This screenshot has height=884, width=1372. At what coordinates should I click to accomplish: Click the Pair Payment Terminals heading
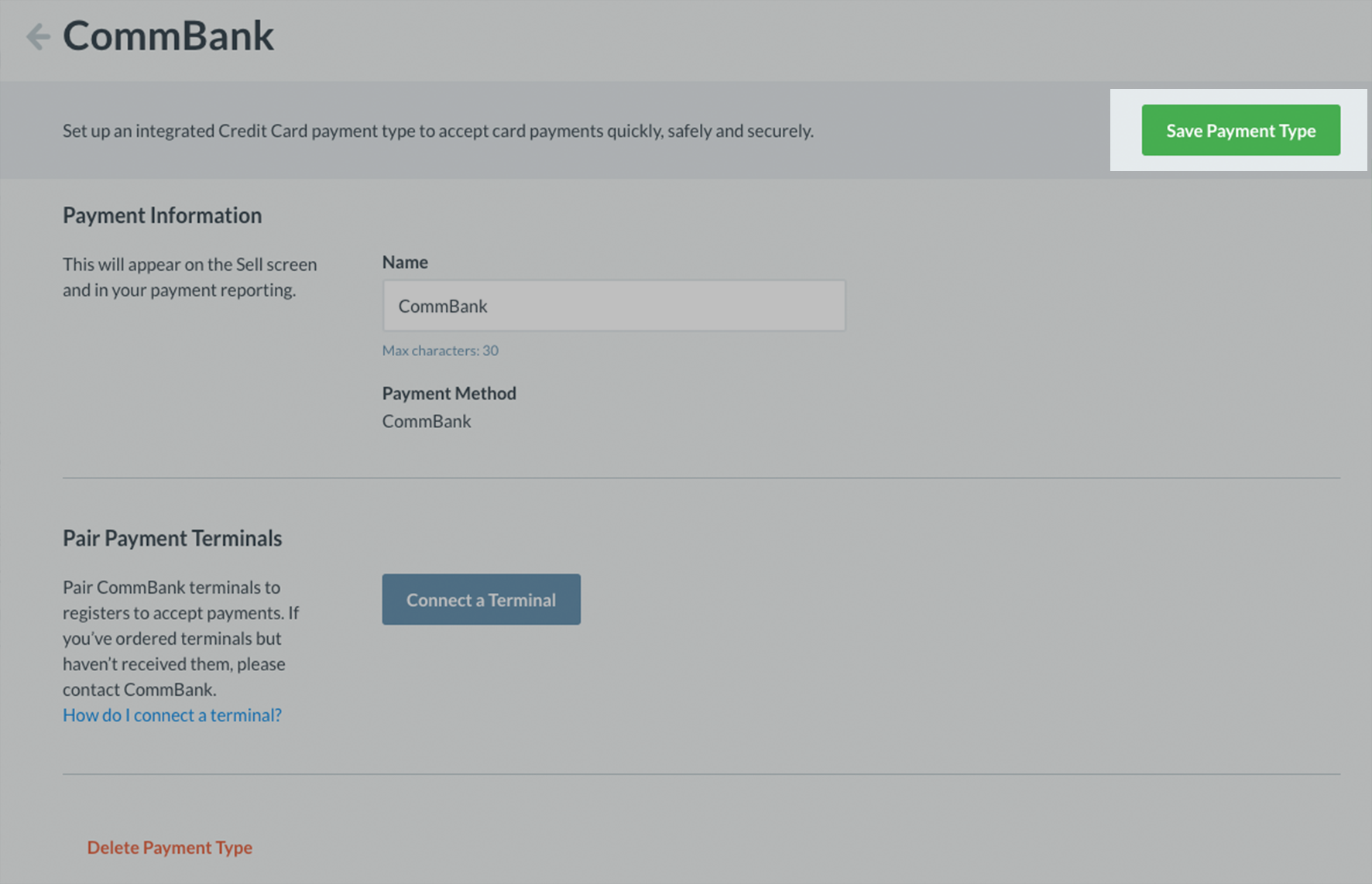172,538
